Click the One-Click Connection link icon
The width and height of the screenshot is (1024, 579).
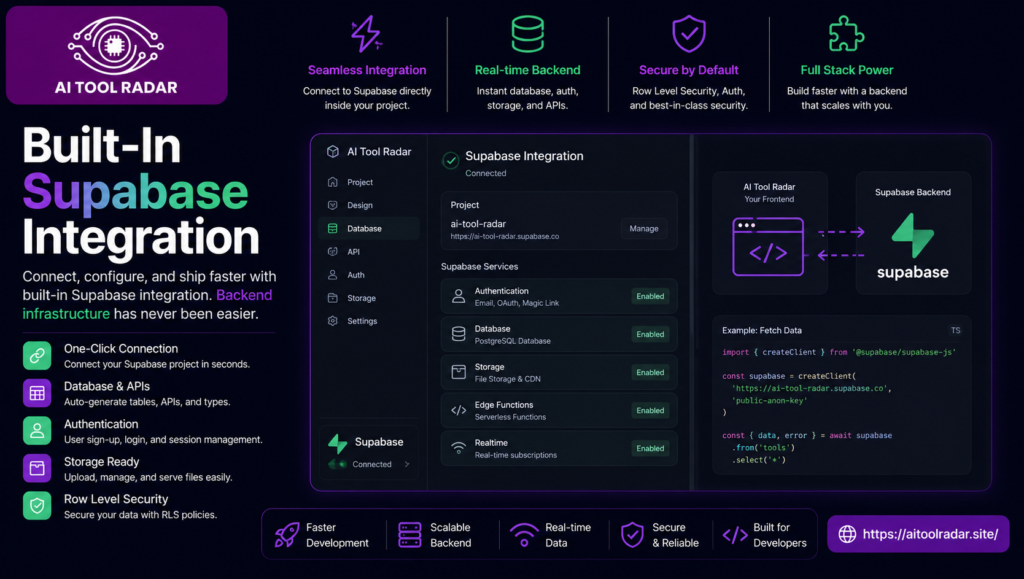point(37,356)
